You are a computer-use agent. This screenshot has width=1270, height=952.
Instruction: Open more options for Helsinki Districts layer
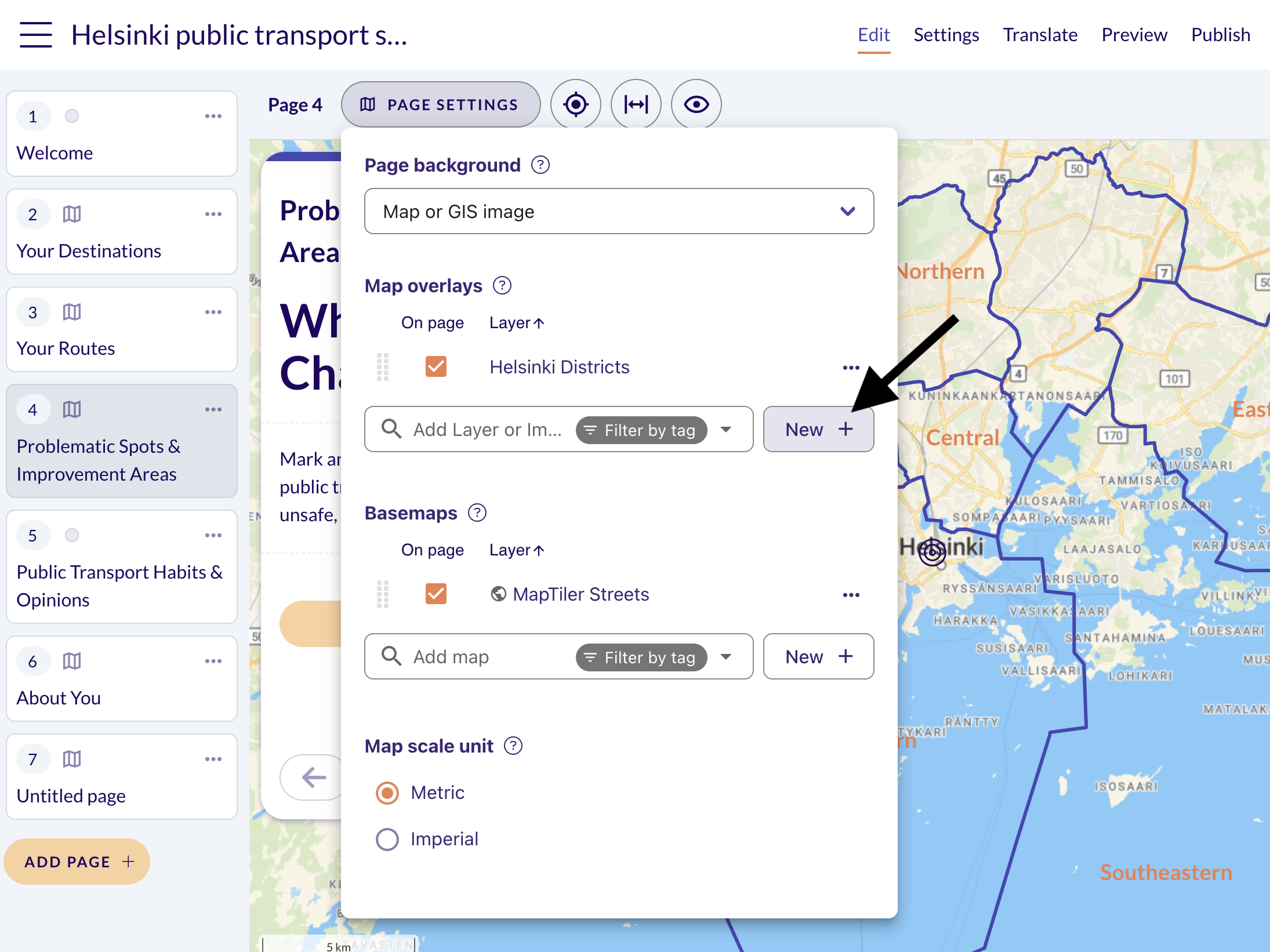tap(851, 368)
